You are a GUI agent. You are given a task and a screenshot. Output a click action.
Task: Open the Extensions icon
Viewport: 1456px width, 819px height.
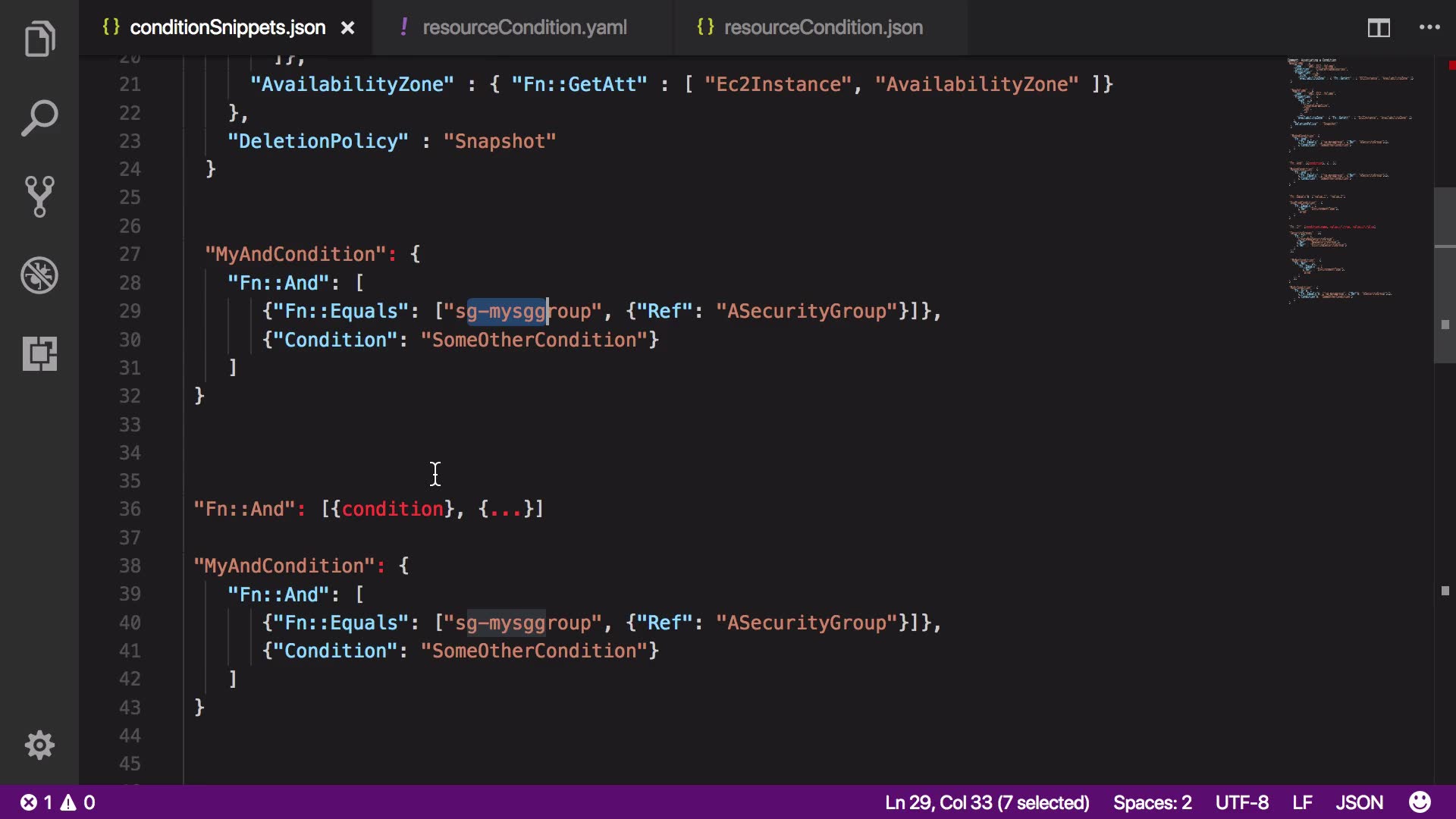tap(39, 354)
